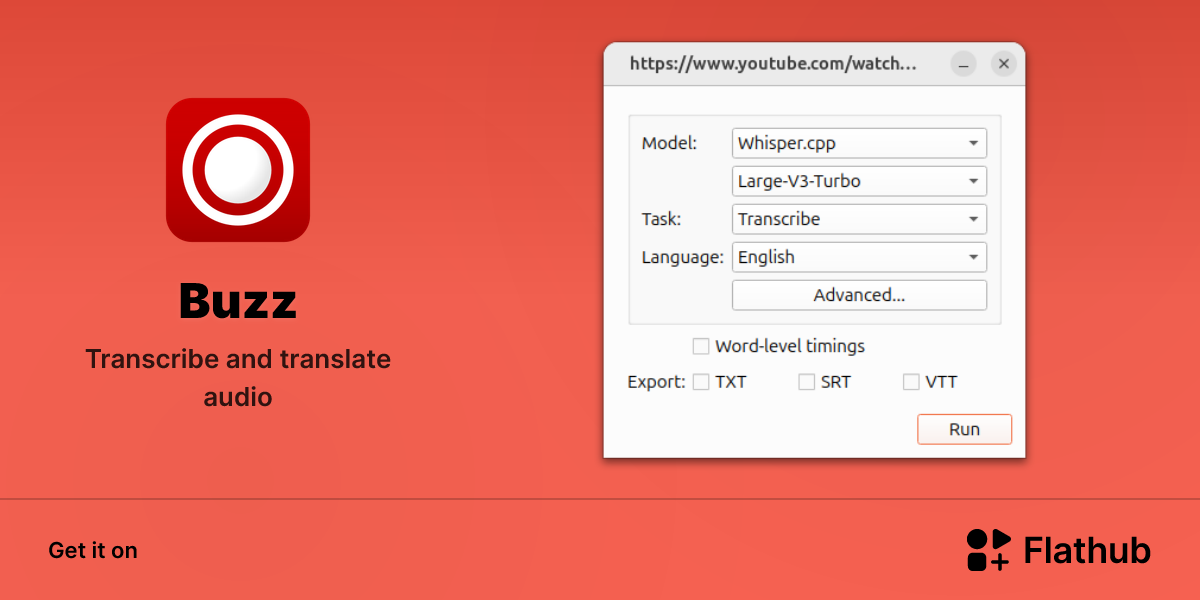Screen dimensions: 1200x600
Task: Open the Transcribe task dropdown
Action: click(x=859, y=219)
